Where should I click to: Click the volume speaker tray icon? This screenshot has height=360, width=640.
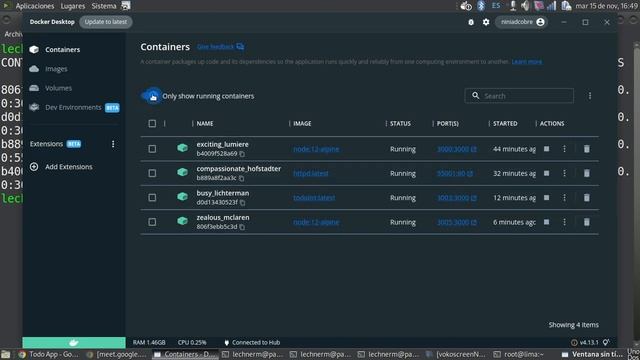point(525,5)
